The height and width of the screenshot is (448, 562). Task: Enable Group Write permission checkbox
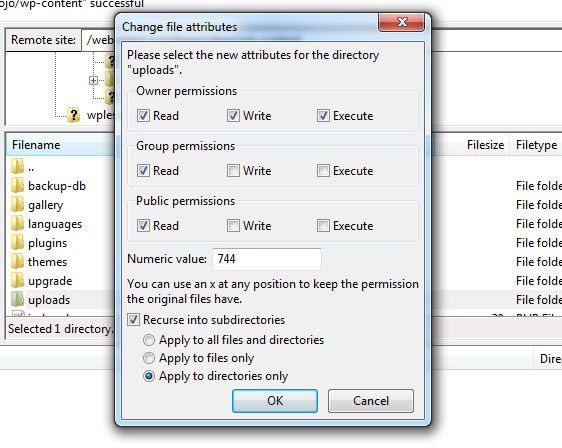pos(233,171)
